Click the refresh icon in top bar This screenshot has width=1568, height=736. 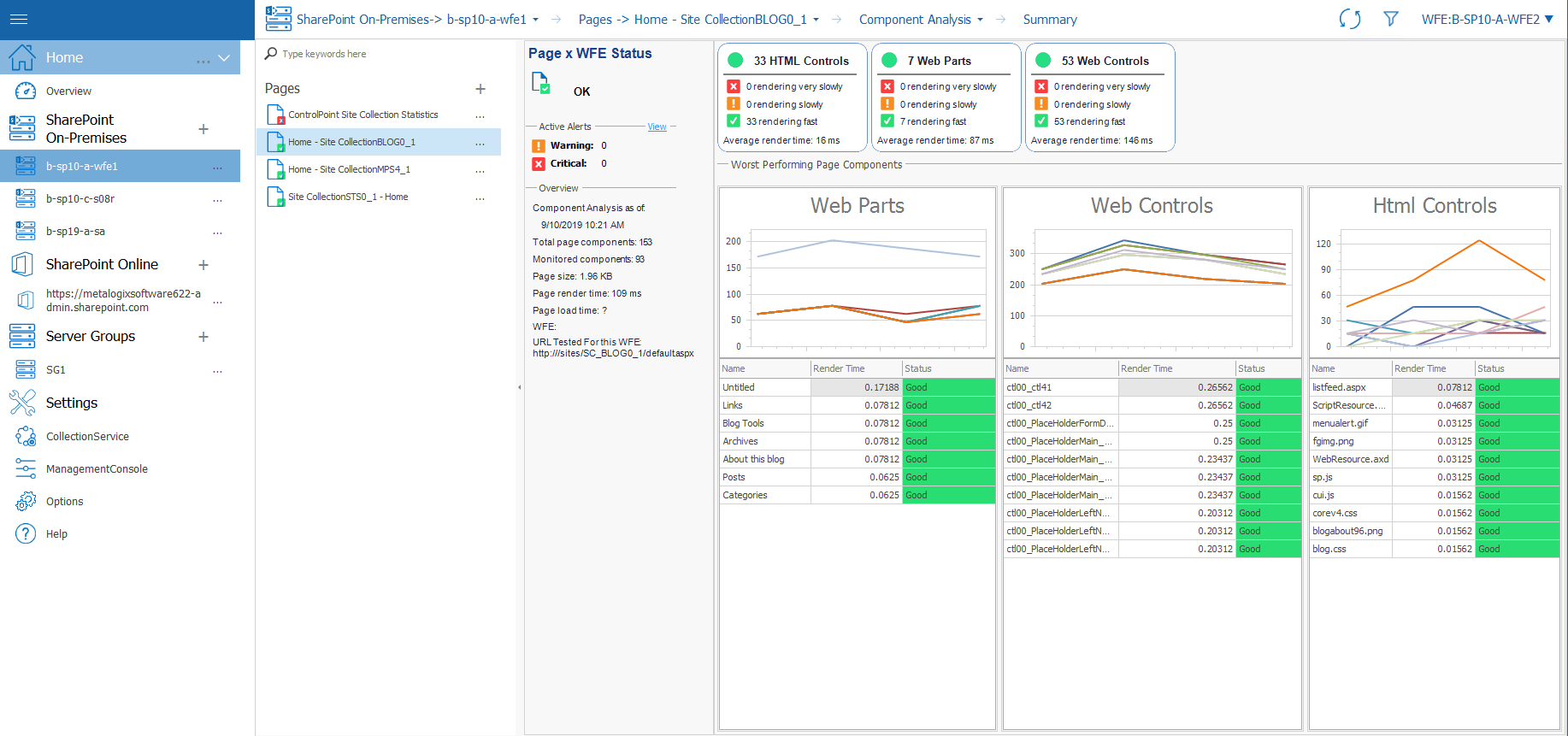pos(1349,19)
